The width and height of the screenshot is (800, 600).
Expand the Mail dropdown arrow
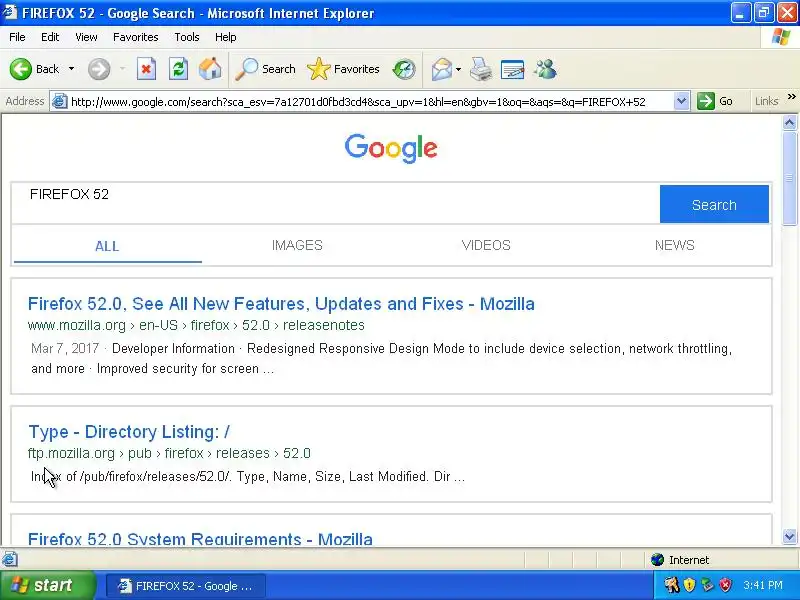[458, 69]
